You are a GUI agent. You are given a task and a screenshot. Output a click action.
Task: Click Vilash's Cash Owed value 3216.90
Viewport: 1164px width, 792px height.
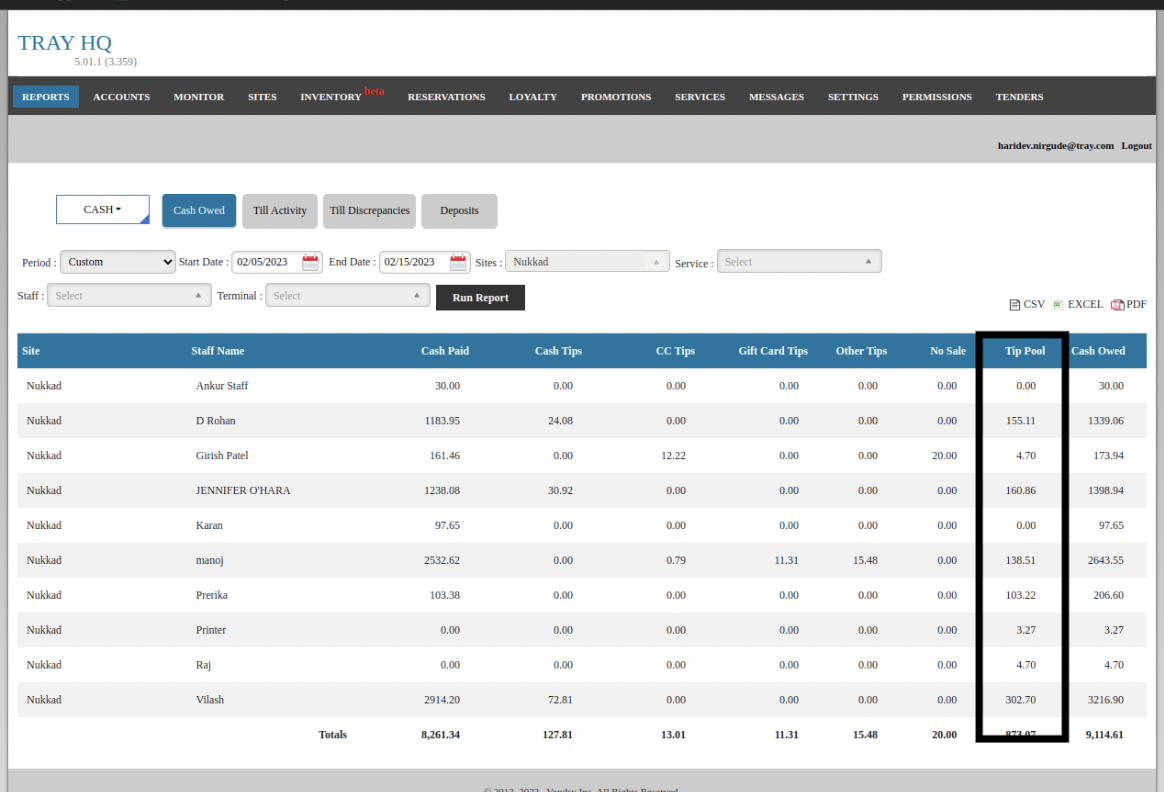(x=1105, y=699)
